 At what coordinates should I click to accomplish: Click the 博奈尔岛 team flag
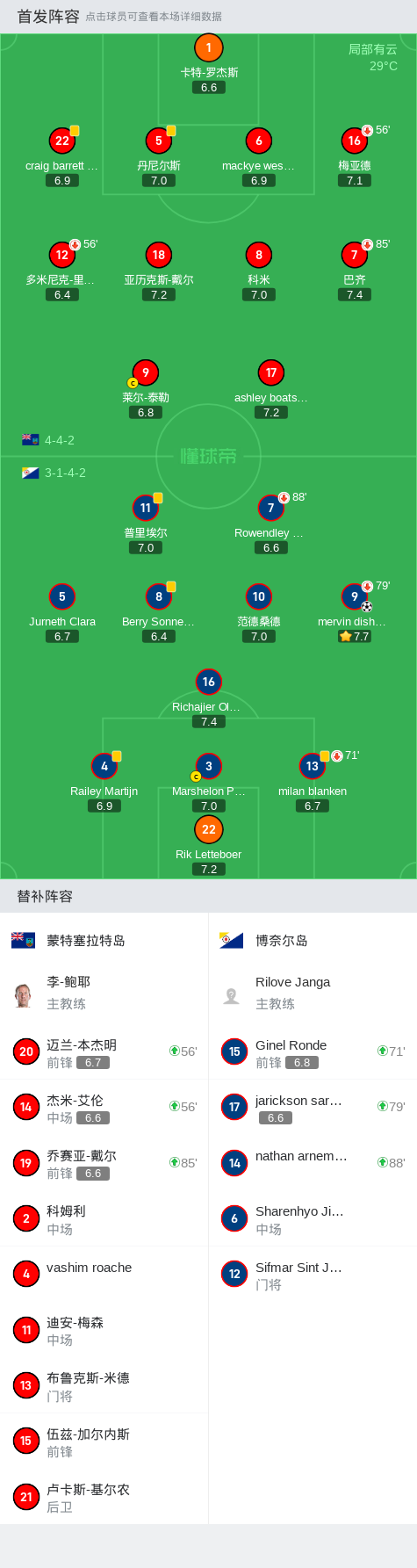231,940
